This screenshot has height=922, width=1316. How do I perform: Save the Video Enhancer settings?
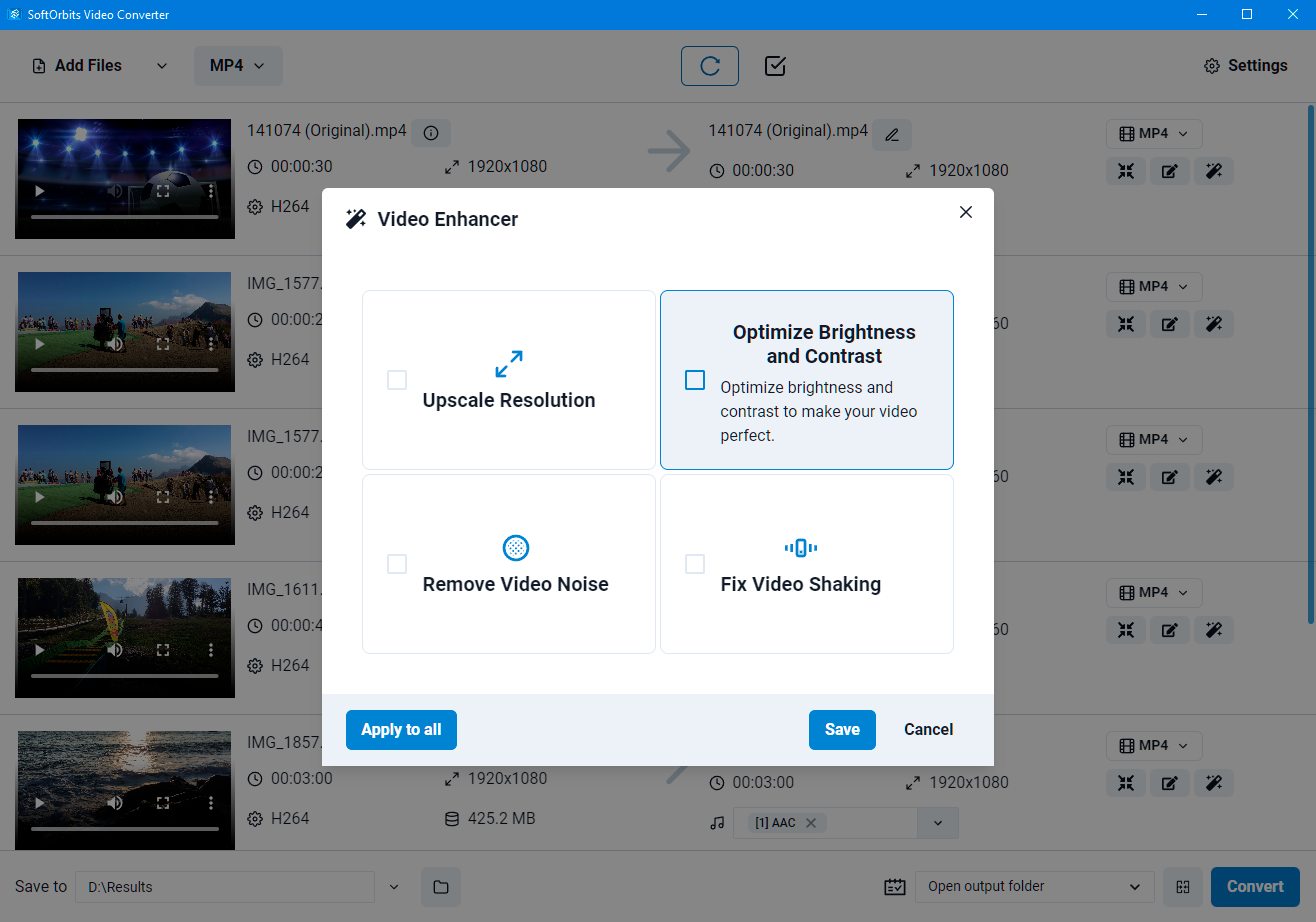coord(841,730)
